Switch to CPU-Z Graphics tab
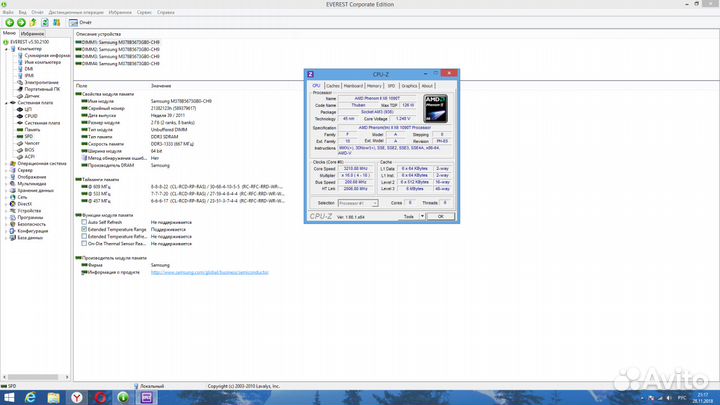 point(409,86)
